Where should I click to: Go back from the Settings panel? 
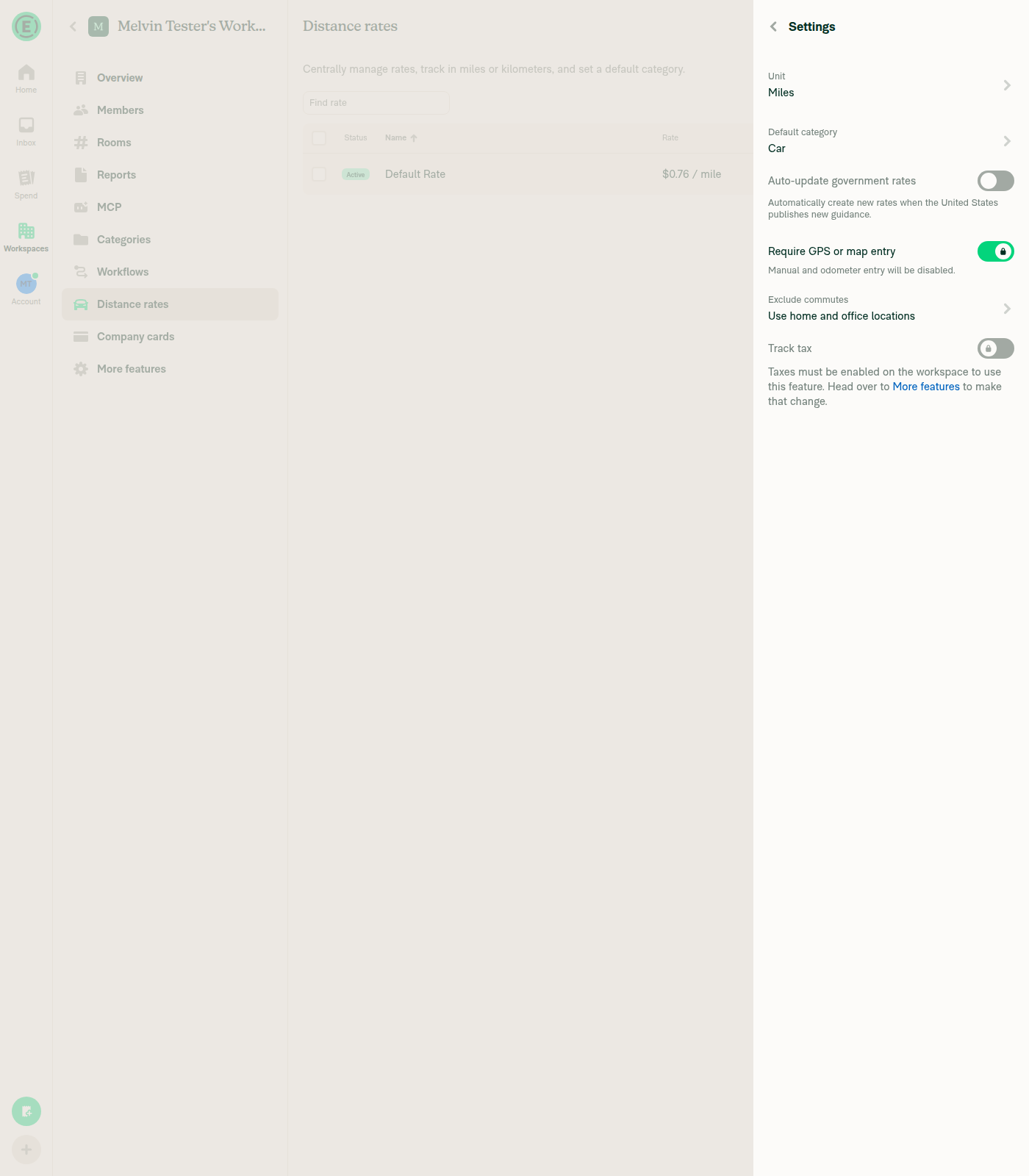(773, 26)
